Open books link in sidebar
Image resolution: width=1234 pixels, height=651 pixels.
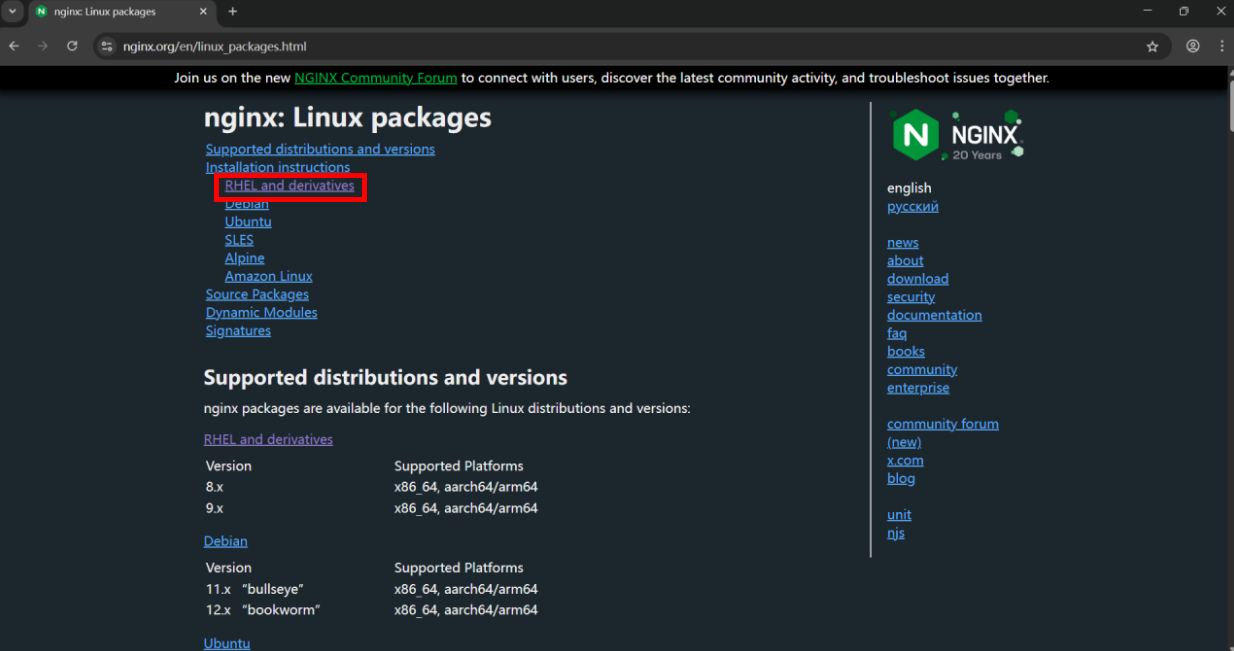[x=906, y=351]
